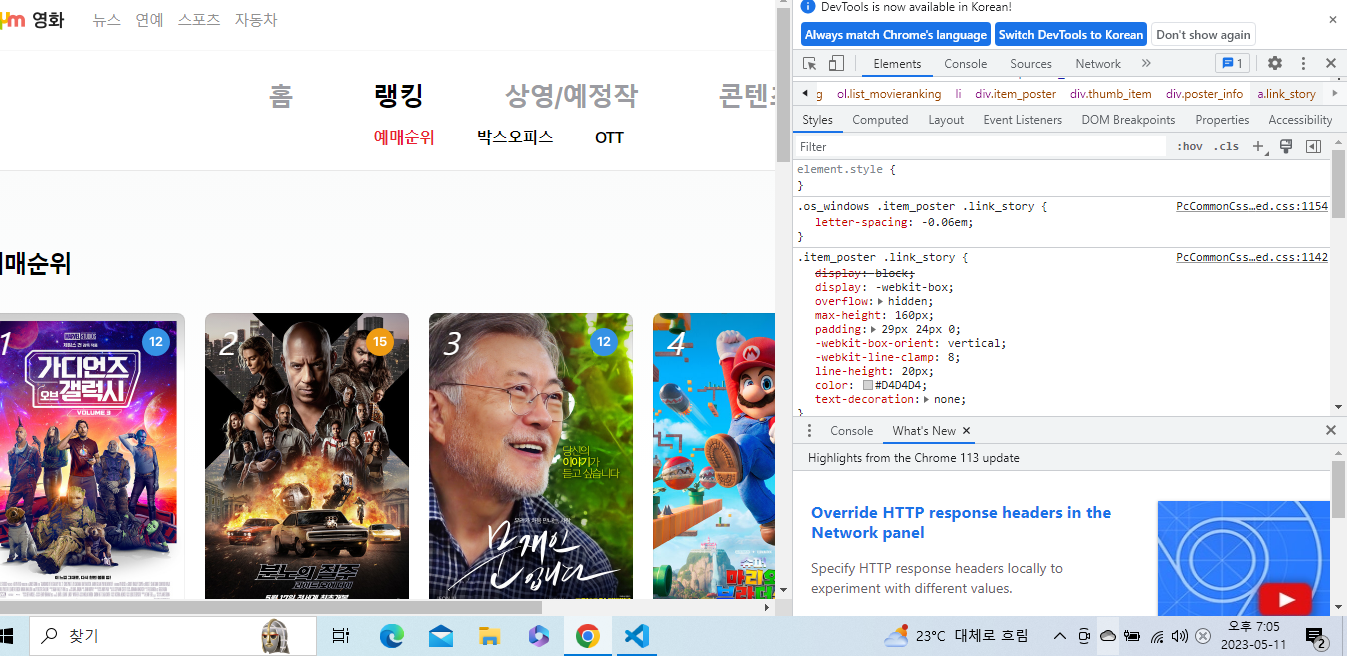Select the a.link_story breadcrumb

pos(1286,94)
